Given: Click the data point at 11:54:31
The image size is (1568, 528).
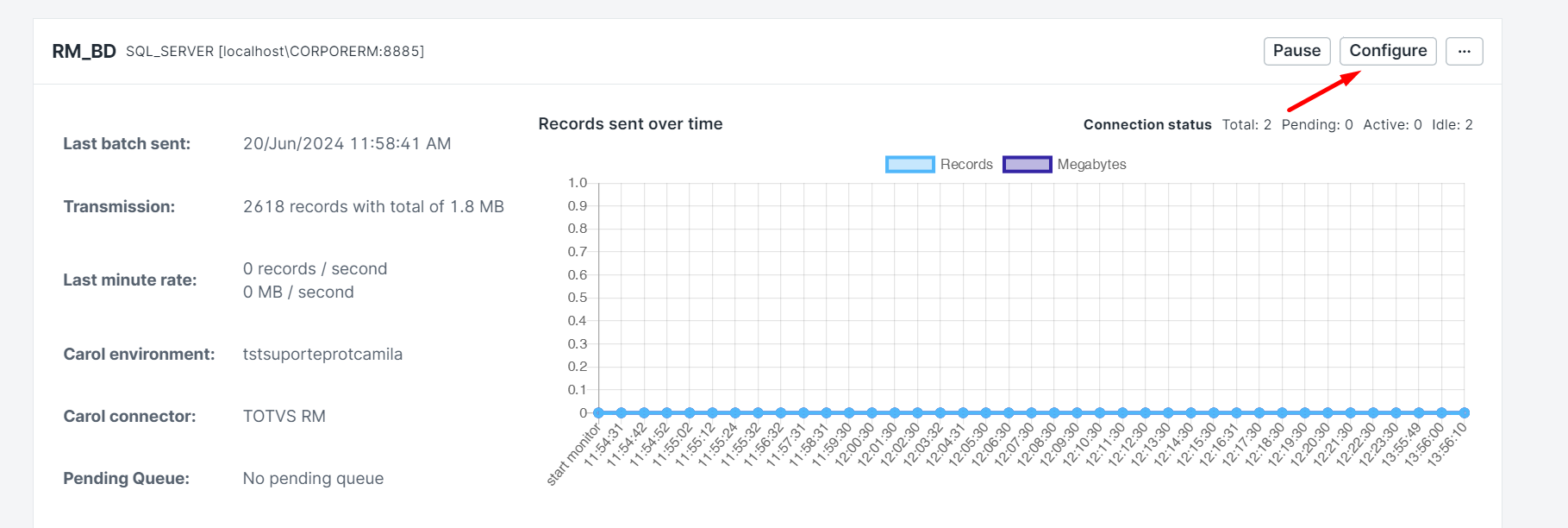Looking at the screenshot, I should [622, 413].
